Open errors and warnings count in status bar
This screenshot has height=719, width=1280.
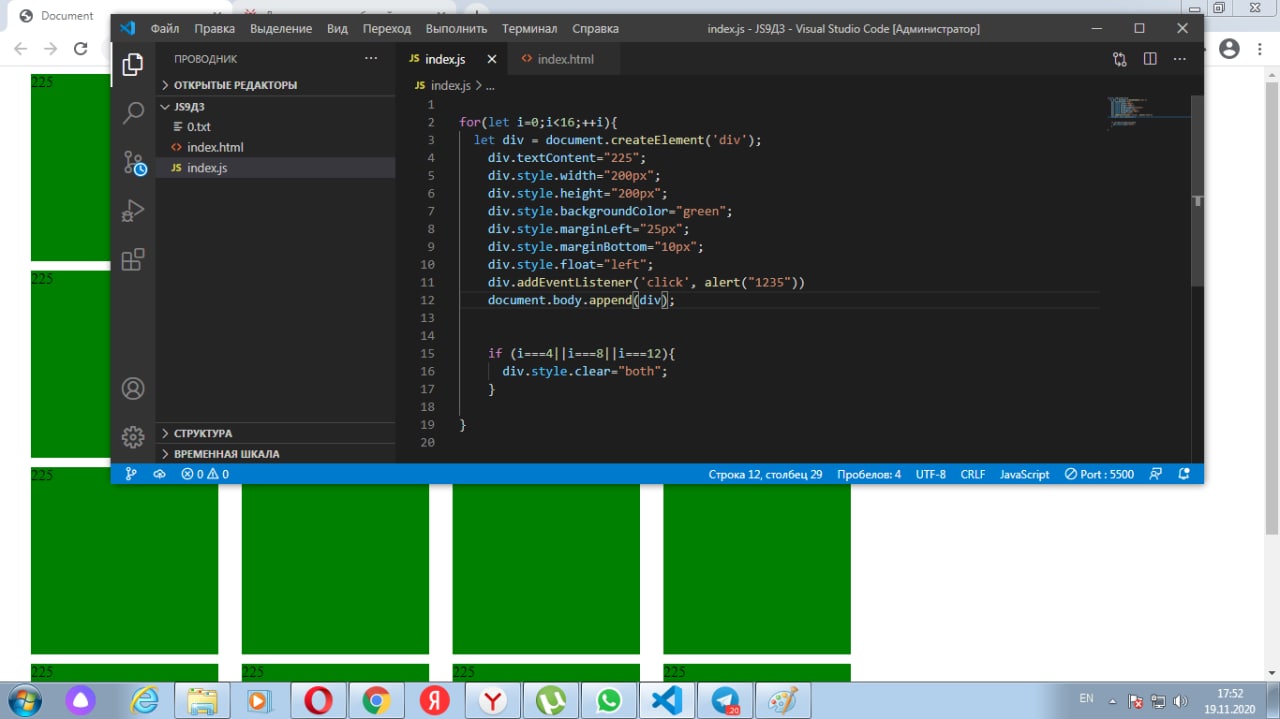(204, 474)
